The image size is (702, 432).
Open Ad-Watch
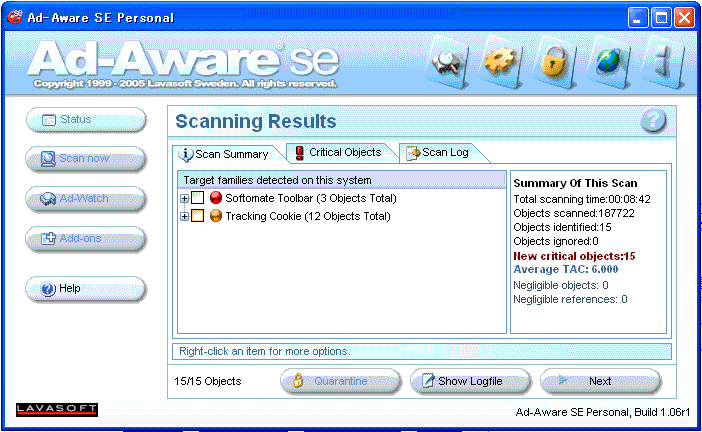[86, 198]
